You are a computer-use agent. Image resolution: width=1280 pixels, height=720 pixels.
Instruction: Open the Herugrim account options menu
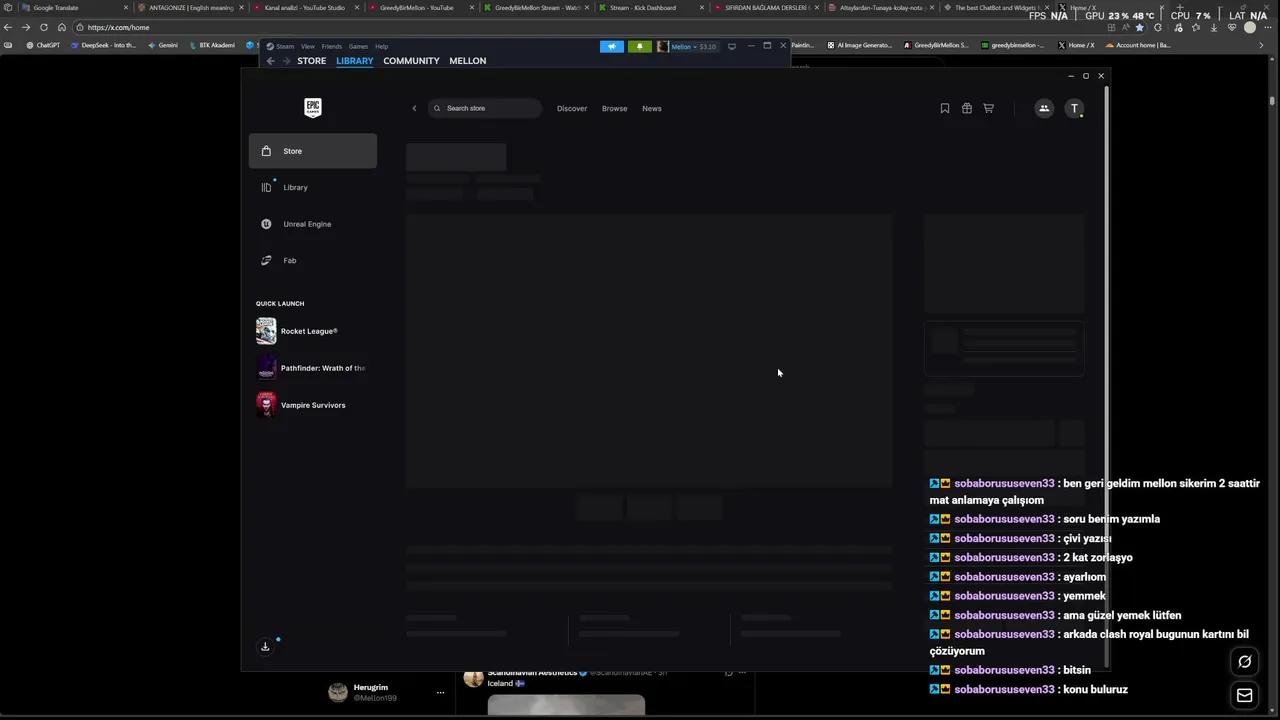pyautogui.click(x=440, y=692)
